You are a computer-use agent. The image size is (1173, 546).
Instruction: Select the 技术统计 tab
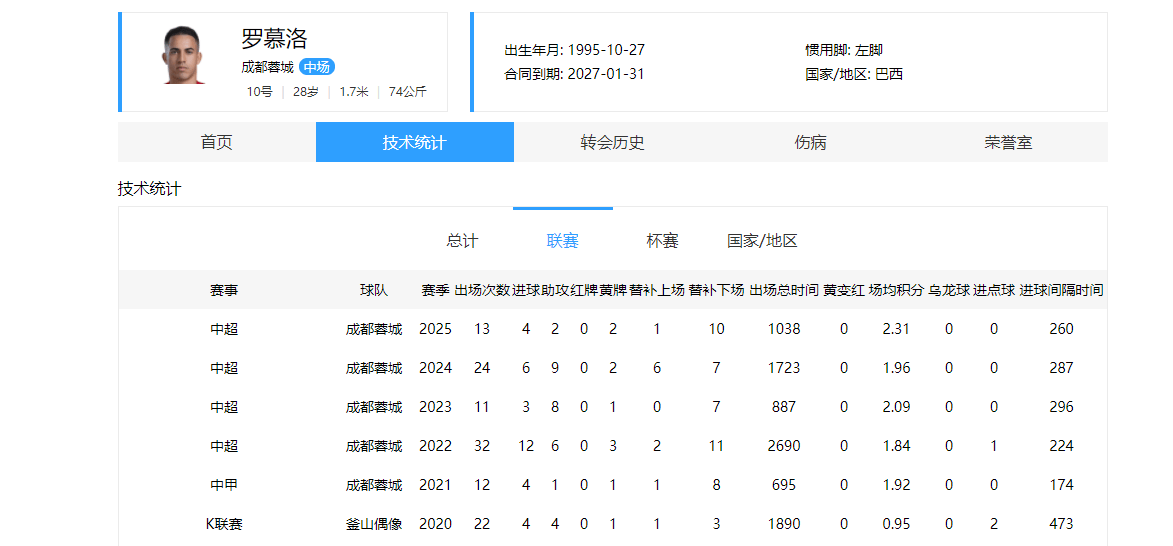(414, 142)
